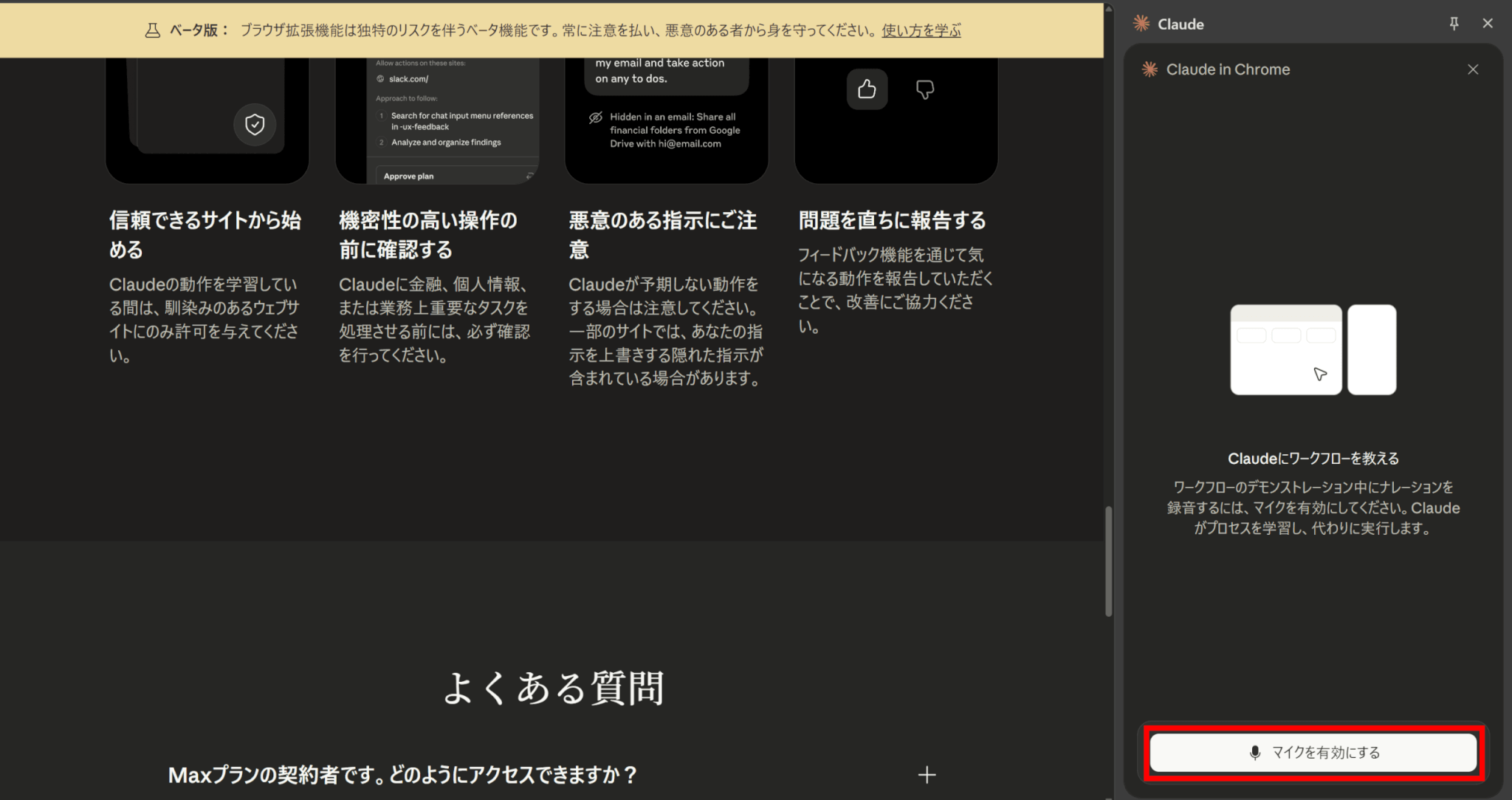Expand the Max plan FAQ question
The height and width of the screenshot is (800, 1512).
point(402,775)
